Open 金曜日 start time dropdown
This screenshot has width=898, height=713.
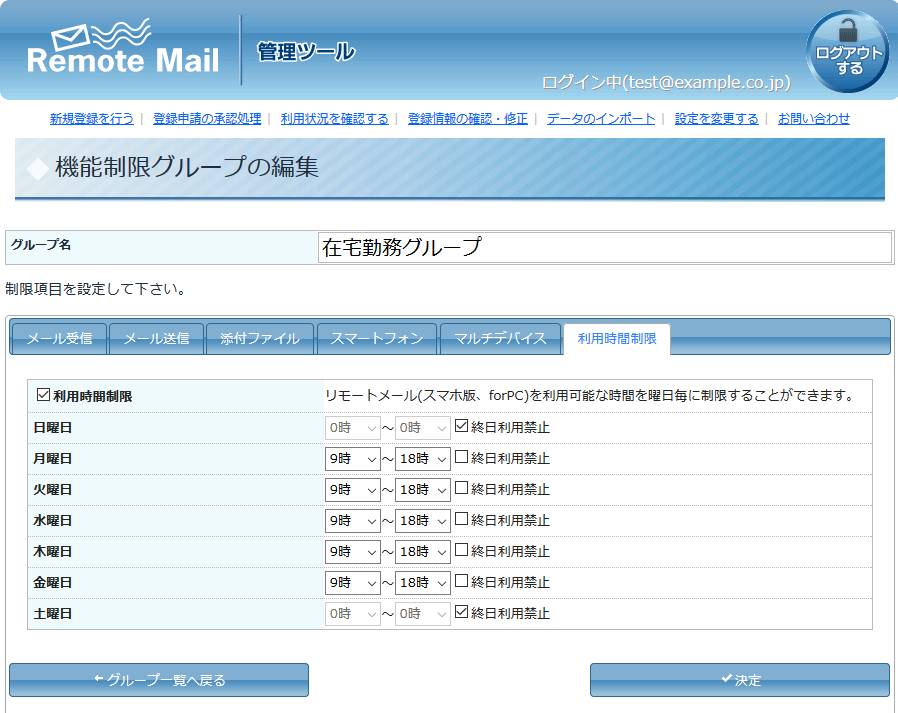coord(352,582)
